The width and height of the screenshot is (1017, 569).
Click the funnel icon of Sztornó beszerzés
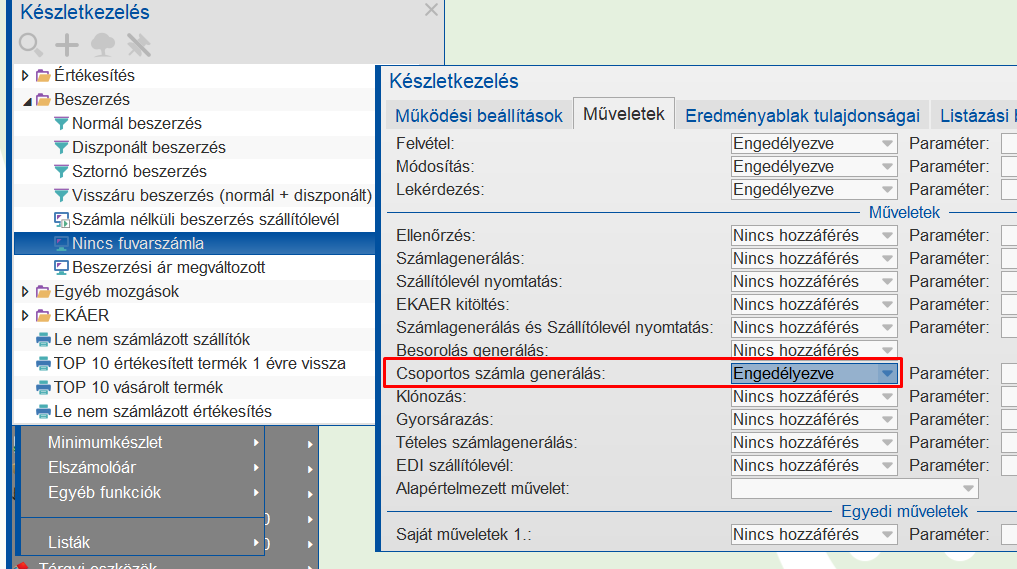[61, 171]
